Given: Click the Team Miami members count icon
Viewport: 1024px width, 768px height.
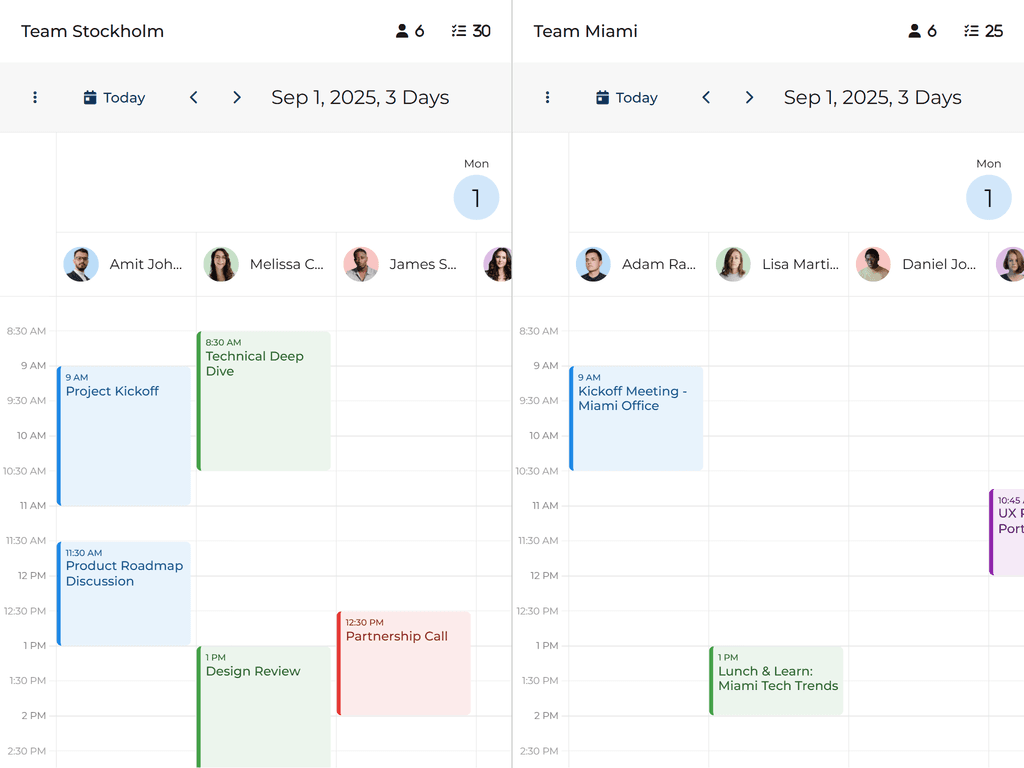Looking at the screenshot, I should coord(914,31).
